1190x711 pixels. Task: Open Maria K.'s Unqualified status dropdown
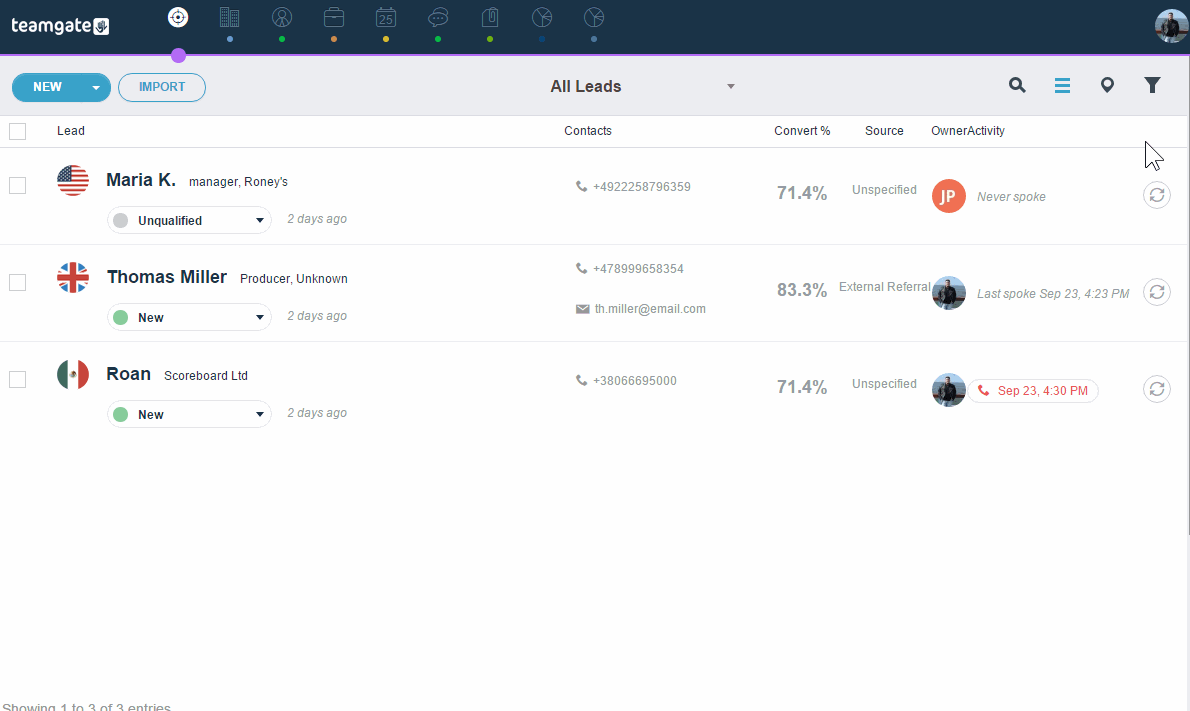(x=189, y=220)
